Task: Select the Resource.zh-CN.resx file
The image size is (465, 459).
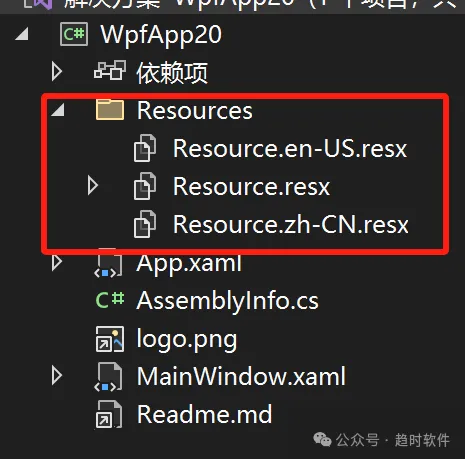Action: (x=290, y=224)
